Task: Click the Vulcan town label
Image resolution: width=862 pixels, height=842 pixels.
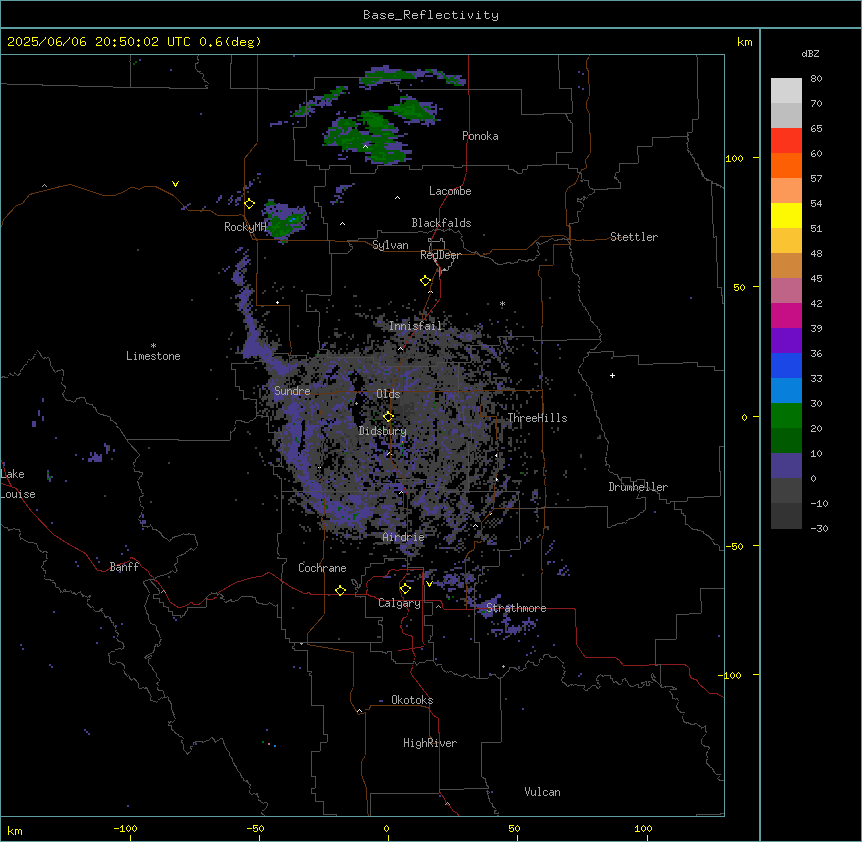Action: pos(543,792)
